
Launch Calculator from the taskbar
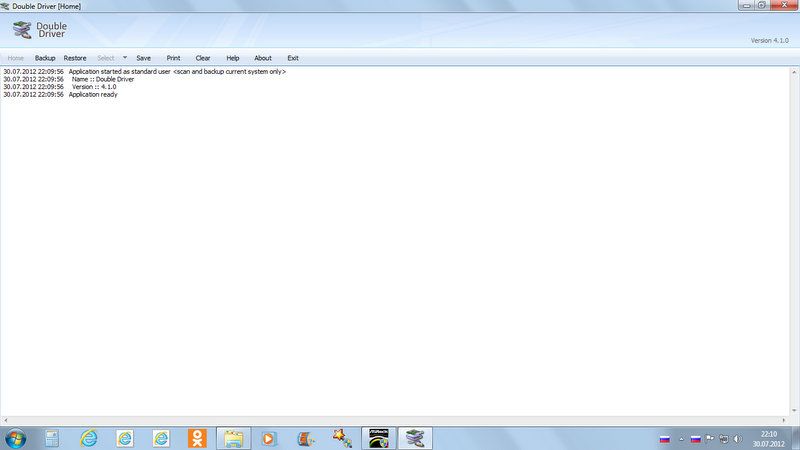52,438
